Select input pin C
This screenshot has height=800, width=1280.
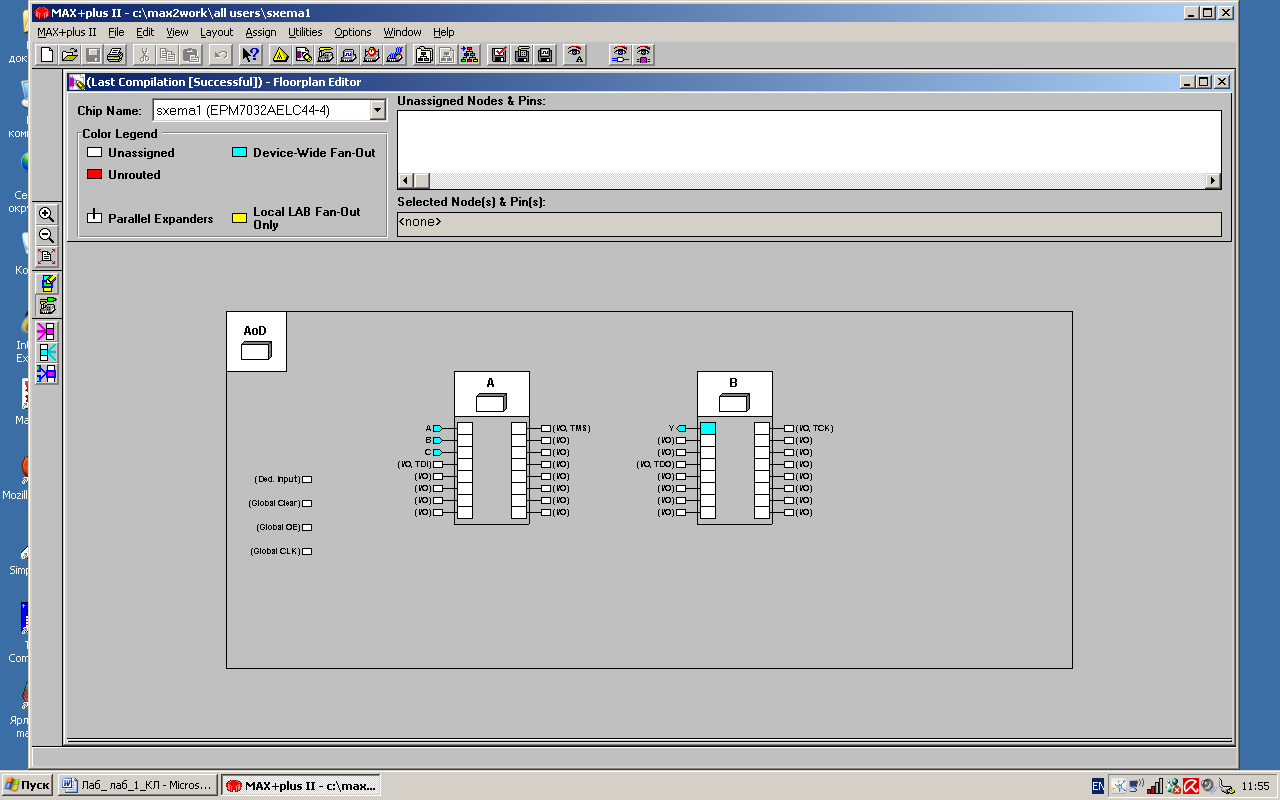437,452
